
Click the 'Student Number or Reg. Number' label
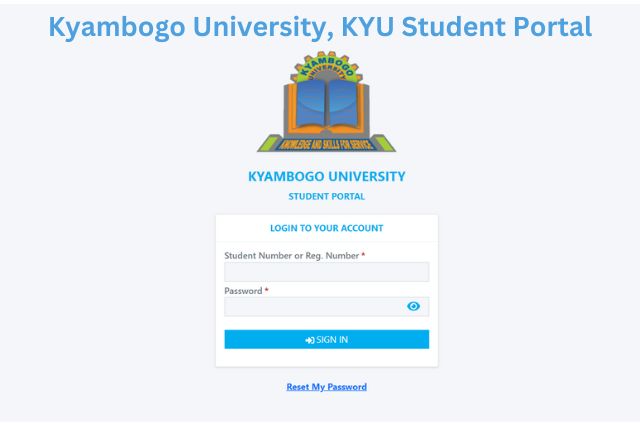pos(291,256)
